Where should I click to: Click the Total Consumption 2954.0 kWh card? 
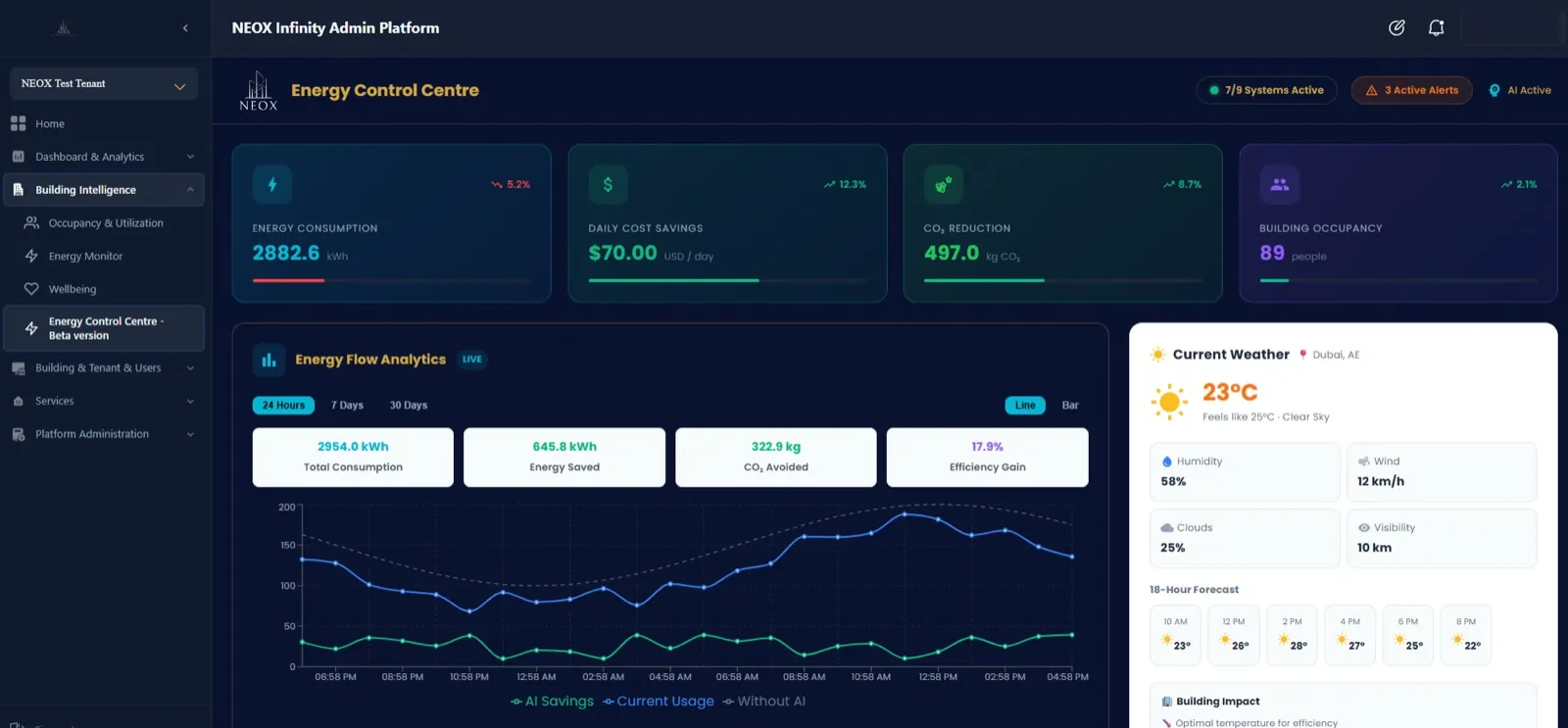click(x=353, y=457)
